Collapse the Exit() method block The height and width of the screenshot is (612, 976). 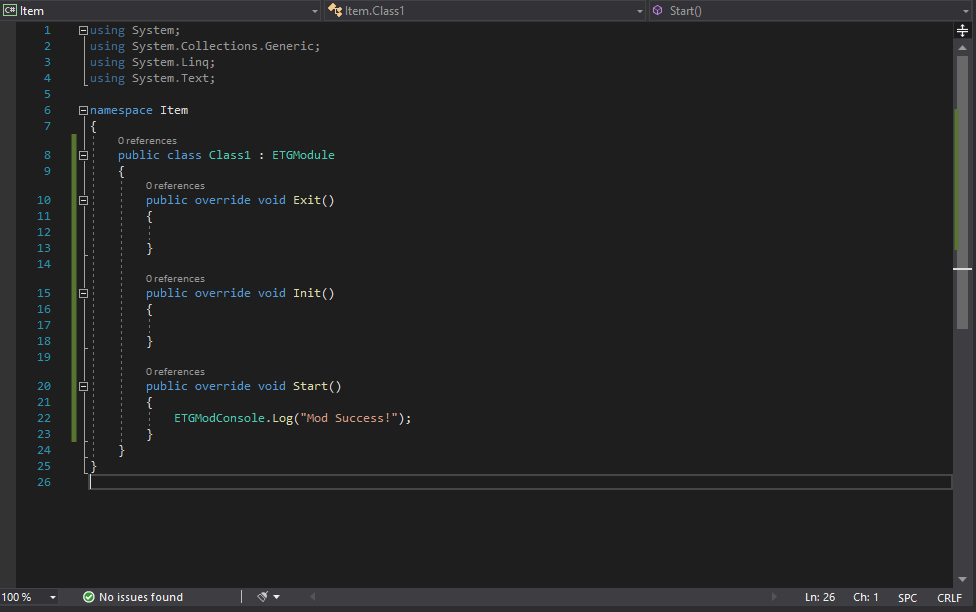(x=83, y=200)
